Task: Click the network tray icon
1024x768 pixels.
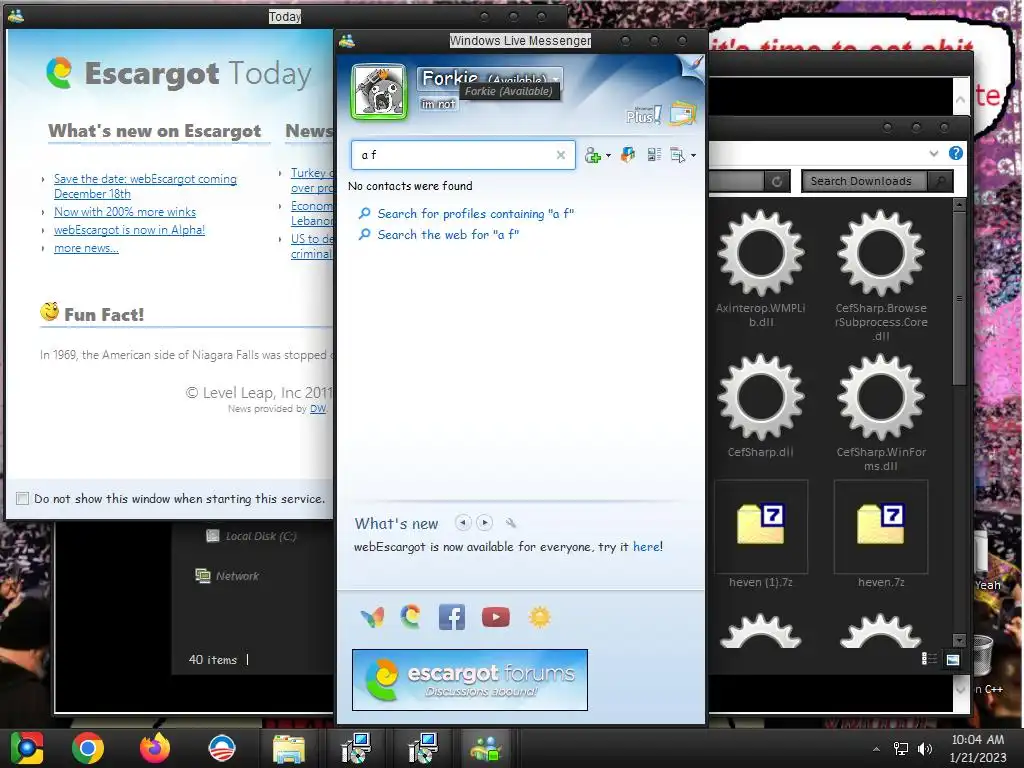Action: point(901,748)
